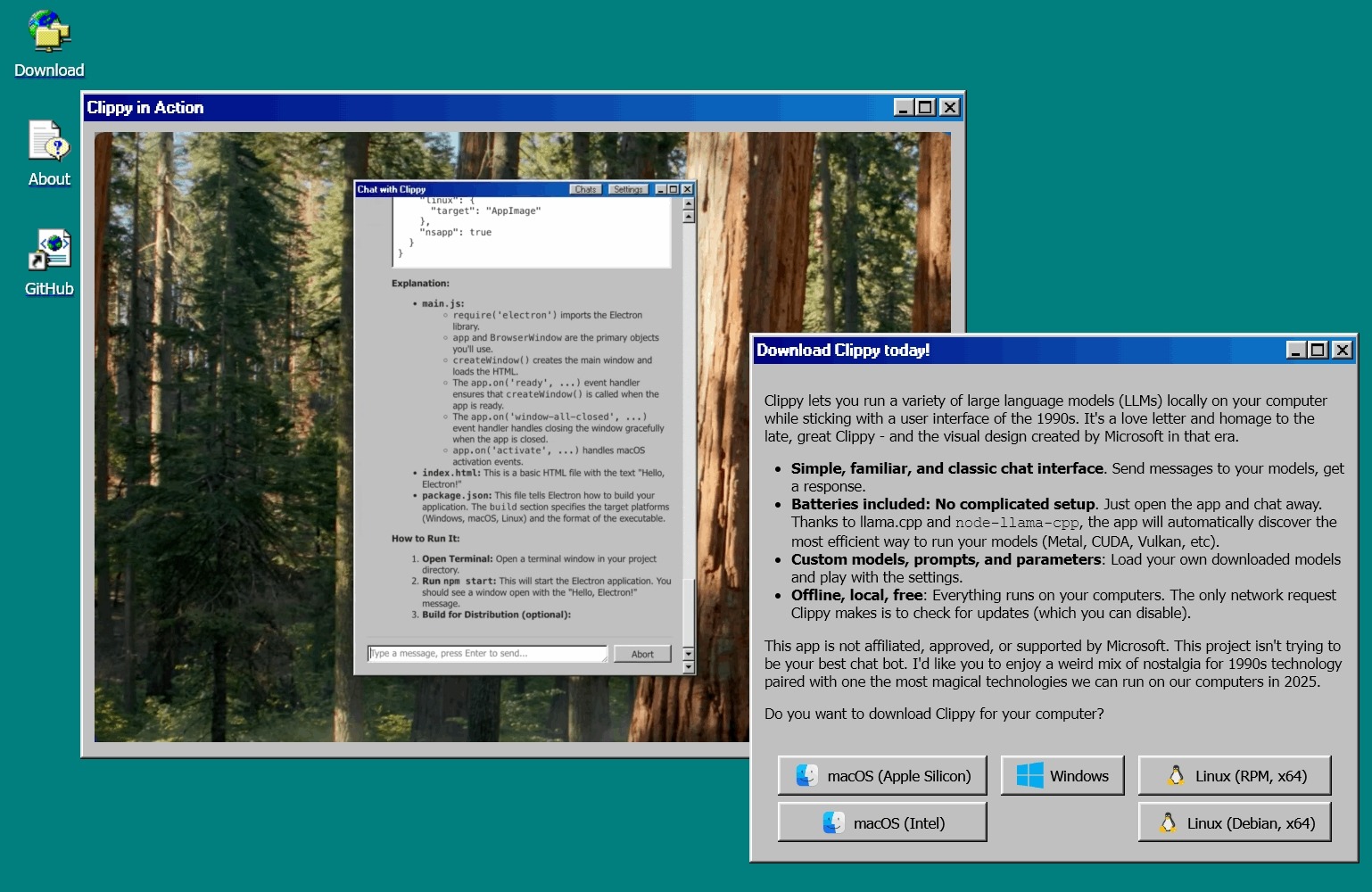The height and width of the screenshot is (892, 1372).
Task: Download the macOS (Intel) build
Action: click(x=882, y=822)
